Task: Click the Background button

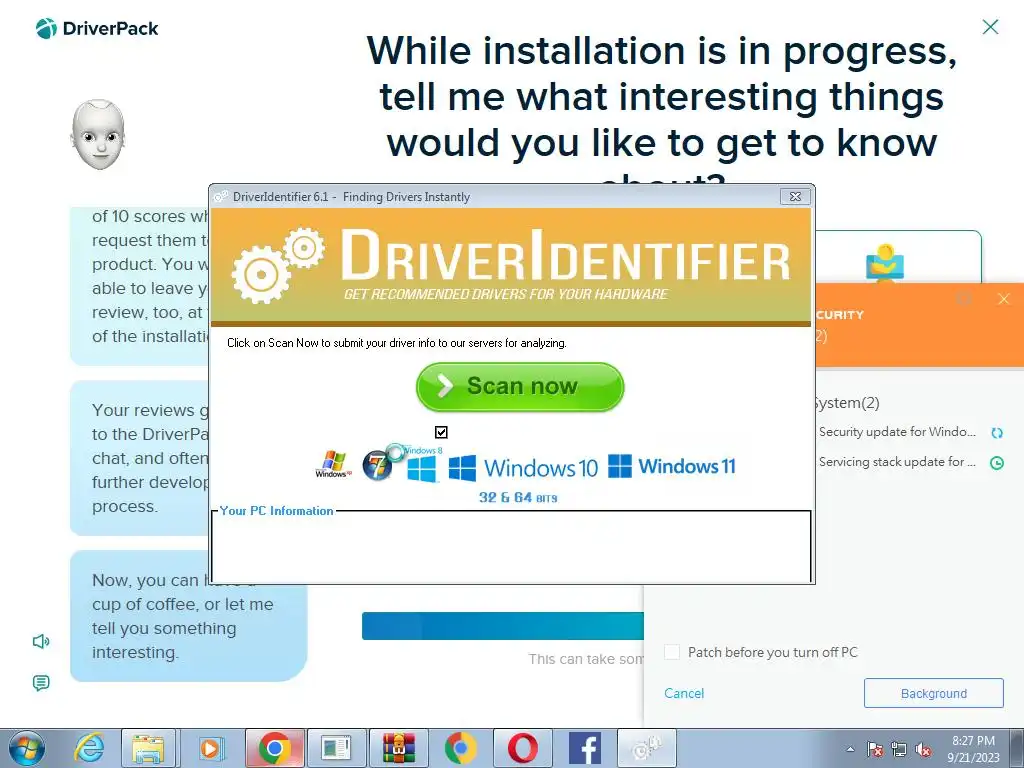Action: 933,693
